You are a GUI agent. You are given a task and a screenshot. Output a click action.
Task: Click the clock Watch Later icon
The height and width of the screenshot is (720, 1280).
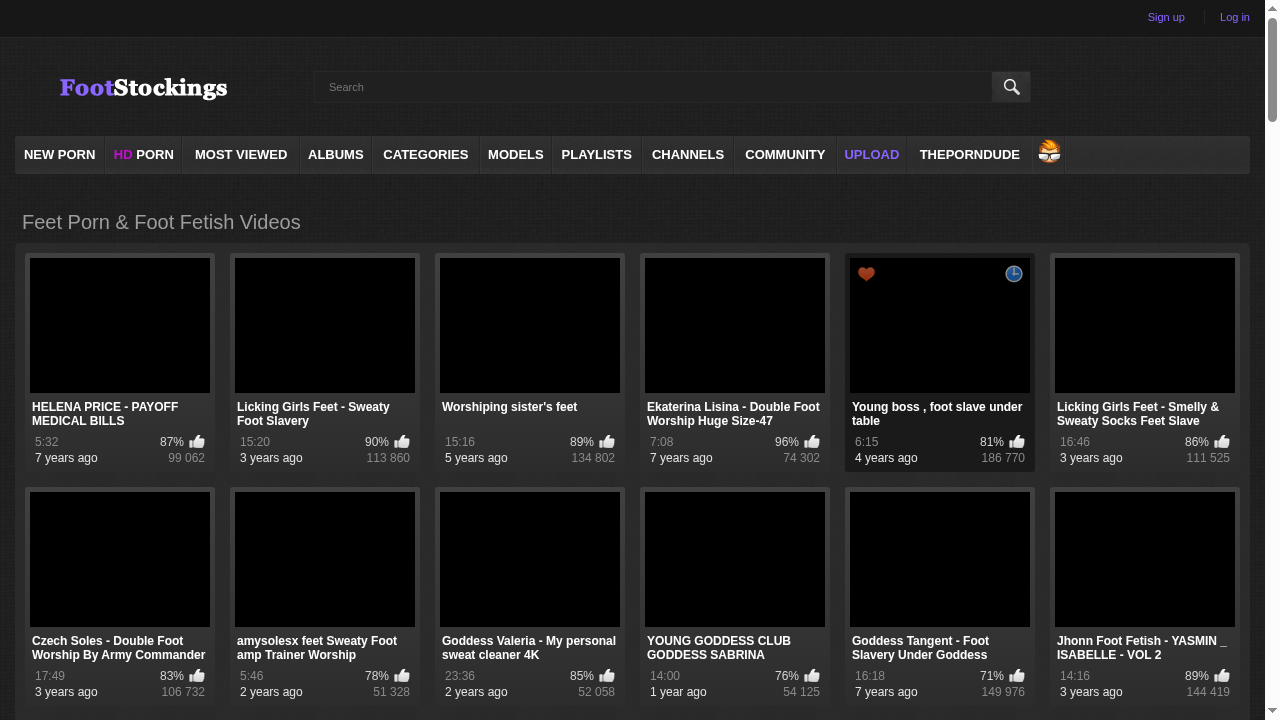tap(1013, 274)
